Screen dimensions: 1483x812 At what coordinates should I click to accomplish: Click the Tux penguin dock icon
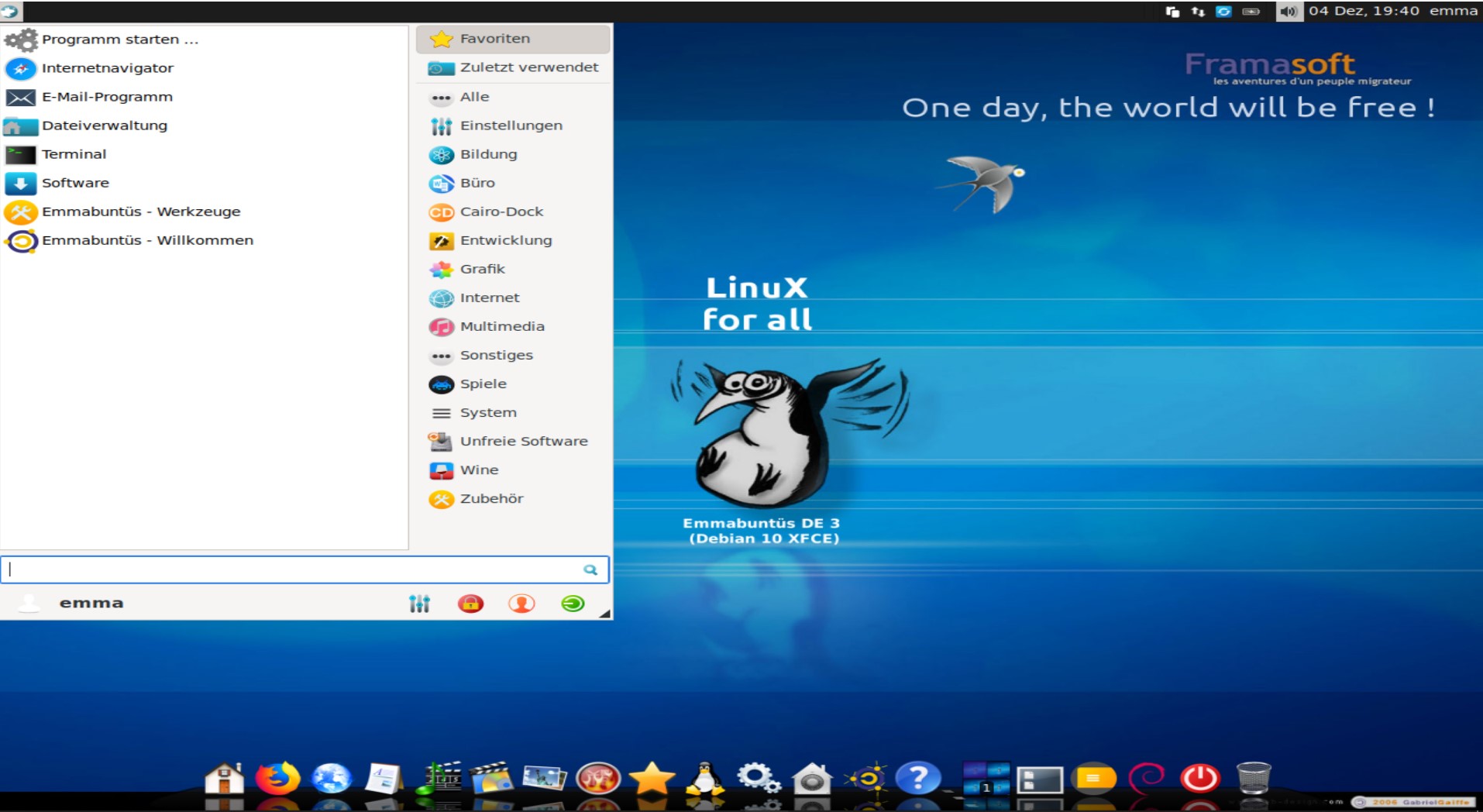(x=705, y=779)
